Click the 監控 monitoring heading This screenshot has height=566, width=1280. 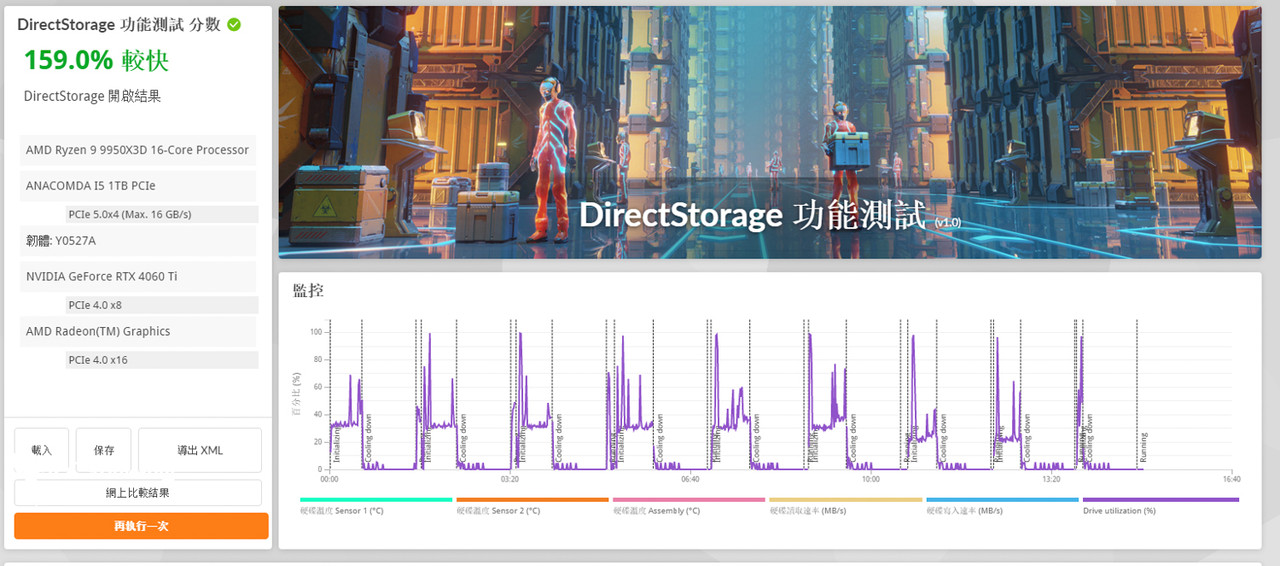(308, 291)
